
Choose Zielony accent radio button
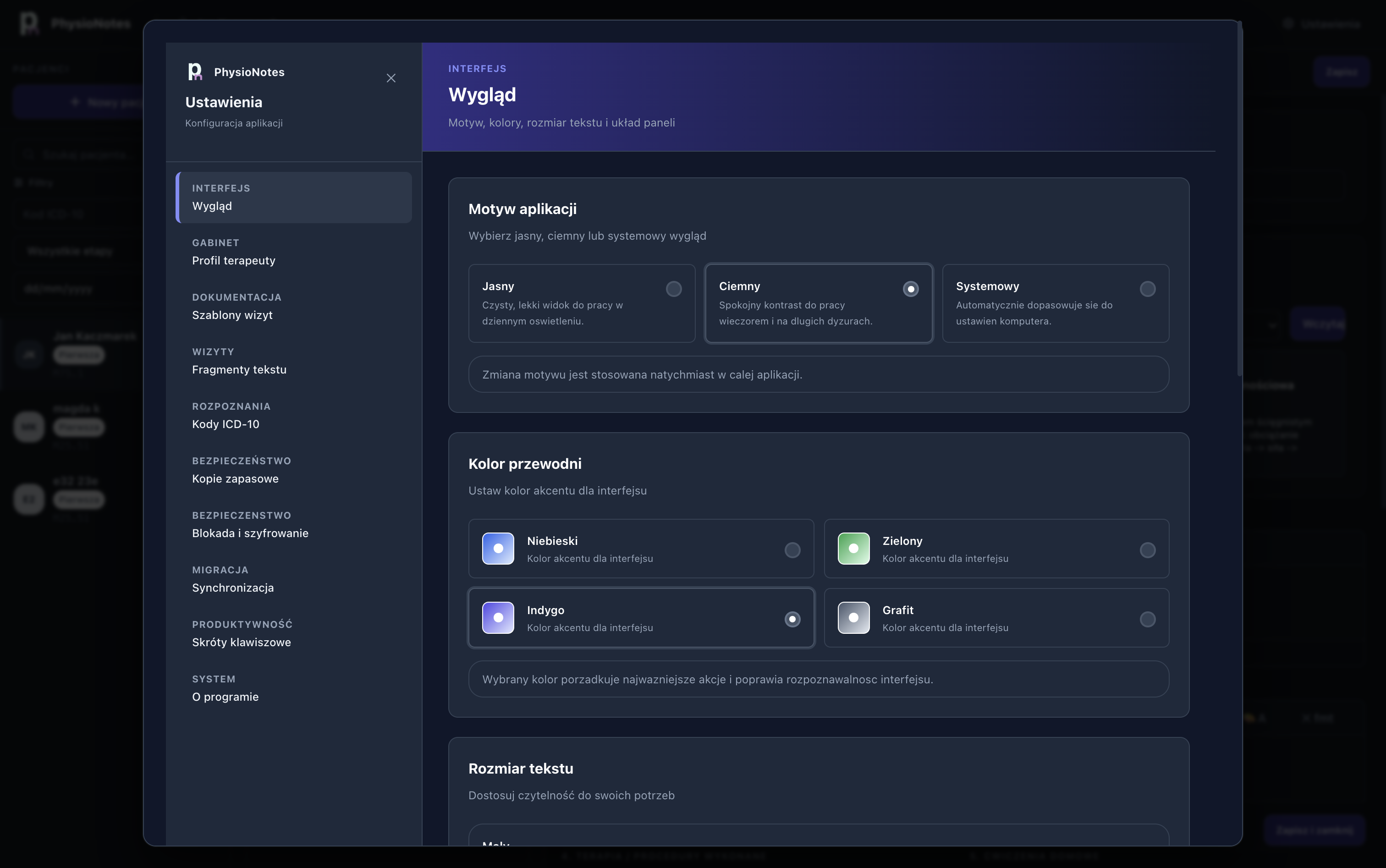click(1147, 550)
